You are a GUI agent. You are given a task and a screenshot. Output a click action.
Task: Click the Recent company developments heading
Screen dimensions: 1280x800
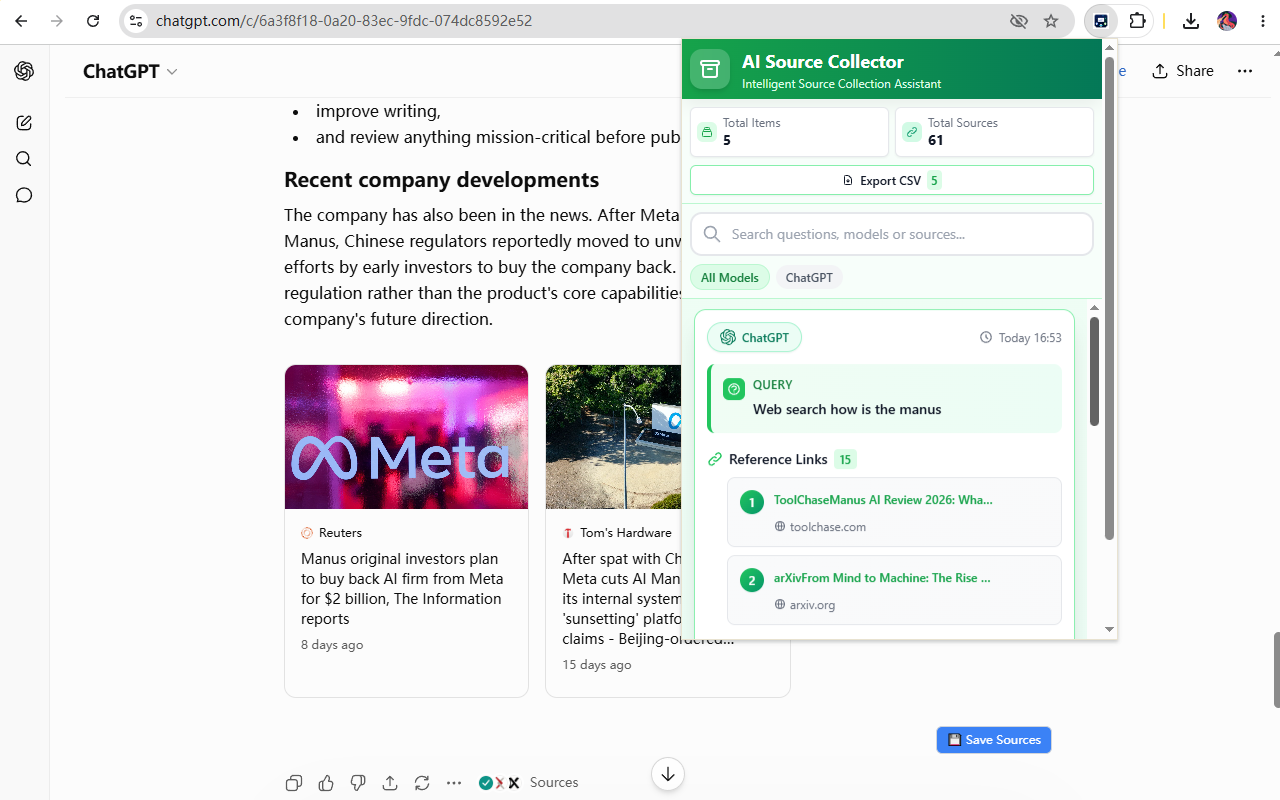pos(441,180)
